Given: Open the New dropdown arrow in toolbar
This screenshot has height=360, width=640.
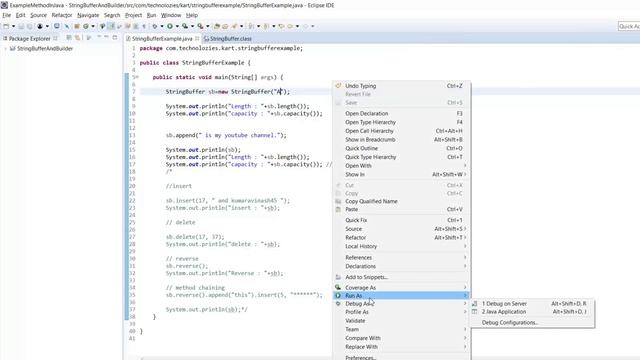Looking at the screenshot, I should (13, 26).
